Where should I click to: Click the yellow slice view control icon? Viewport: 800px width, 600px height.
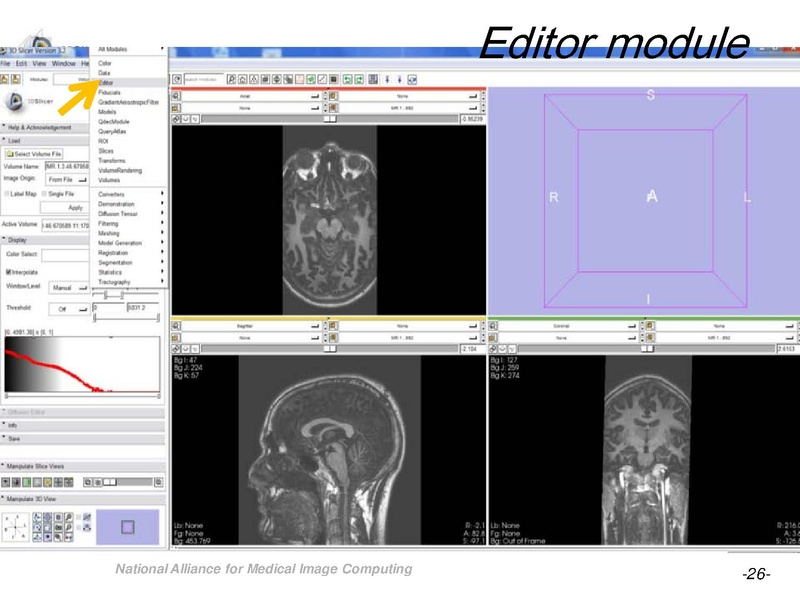(x=47, y=482)
